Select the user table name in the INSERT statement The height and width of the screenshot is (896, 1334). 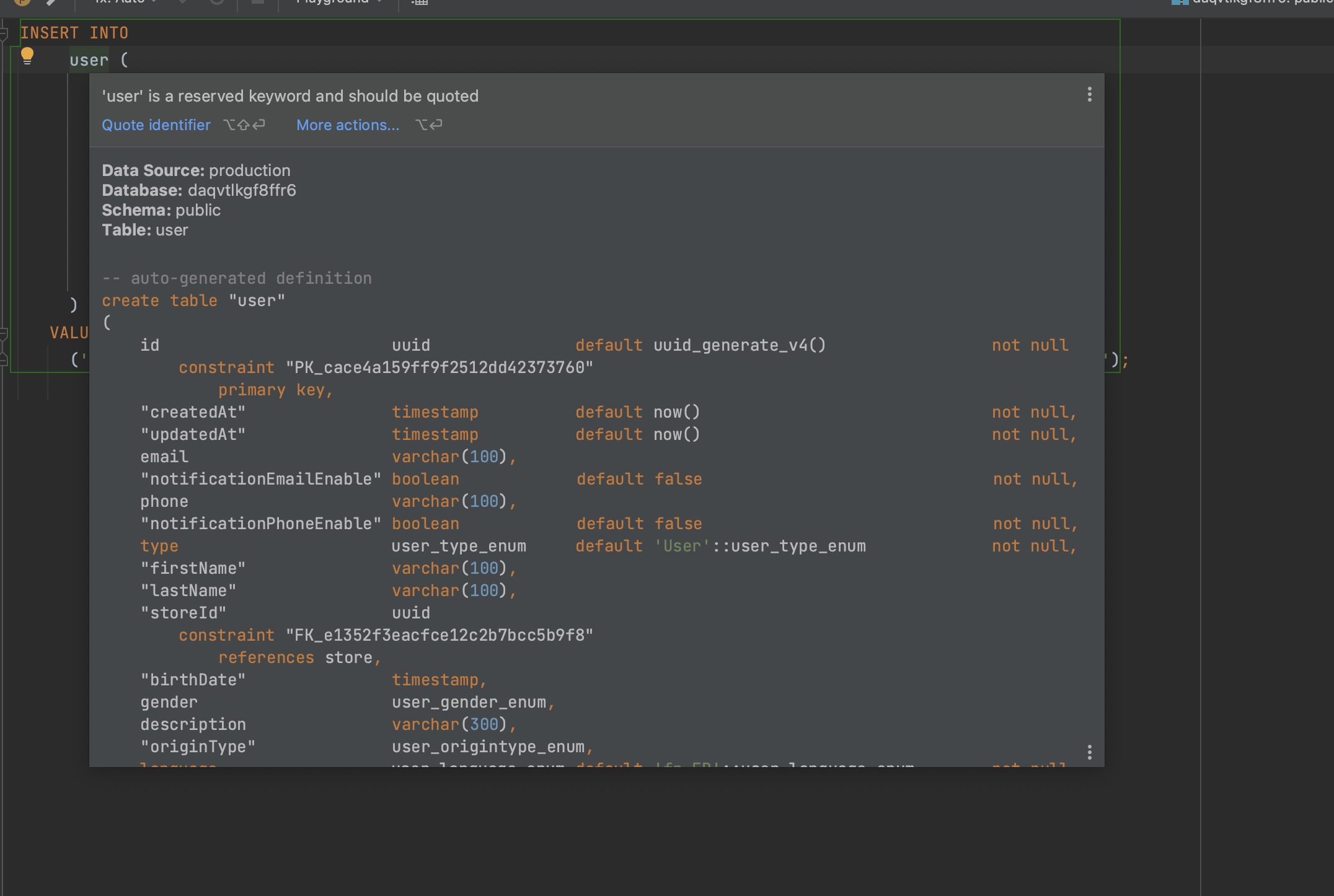88,59
